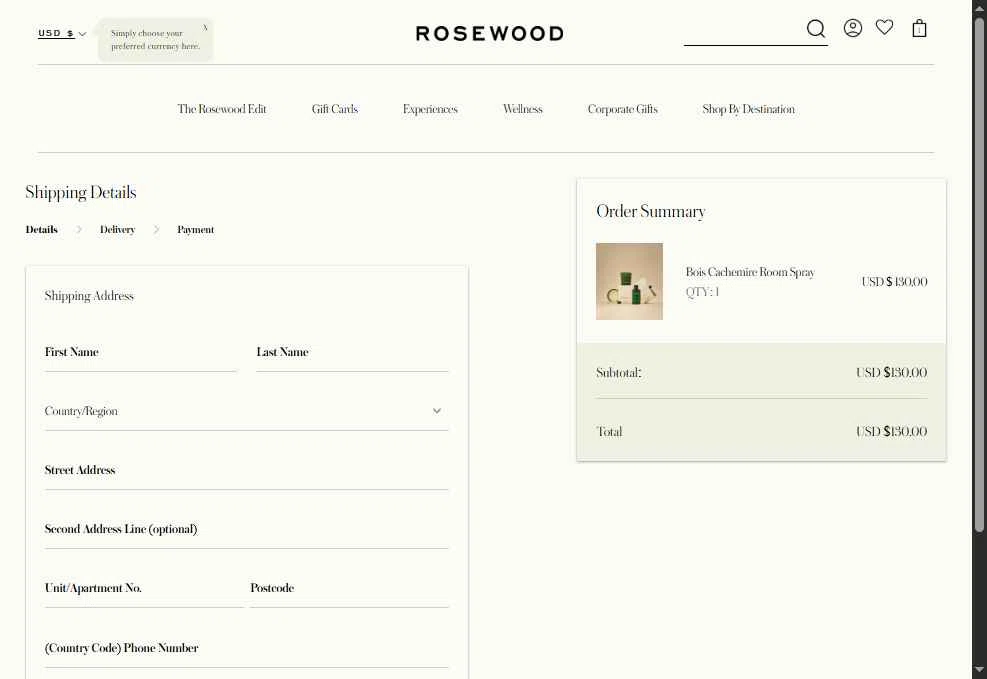This screenshot has height=679, width=987.
Task: Open The Rosewood Edit menu
Action: (x=222, y=109)
